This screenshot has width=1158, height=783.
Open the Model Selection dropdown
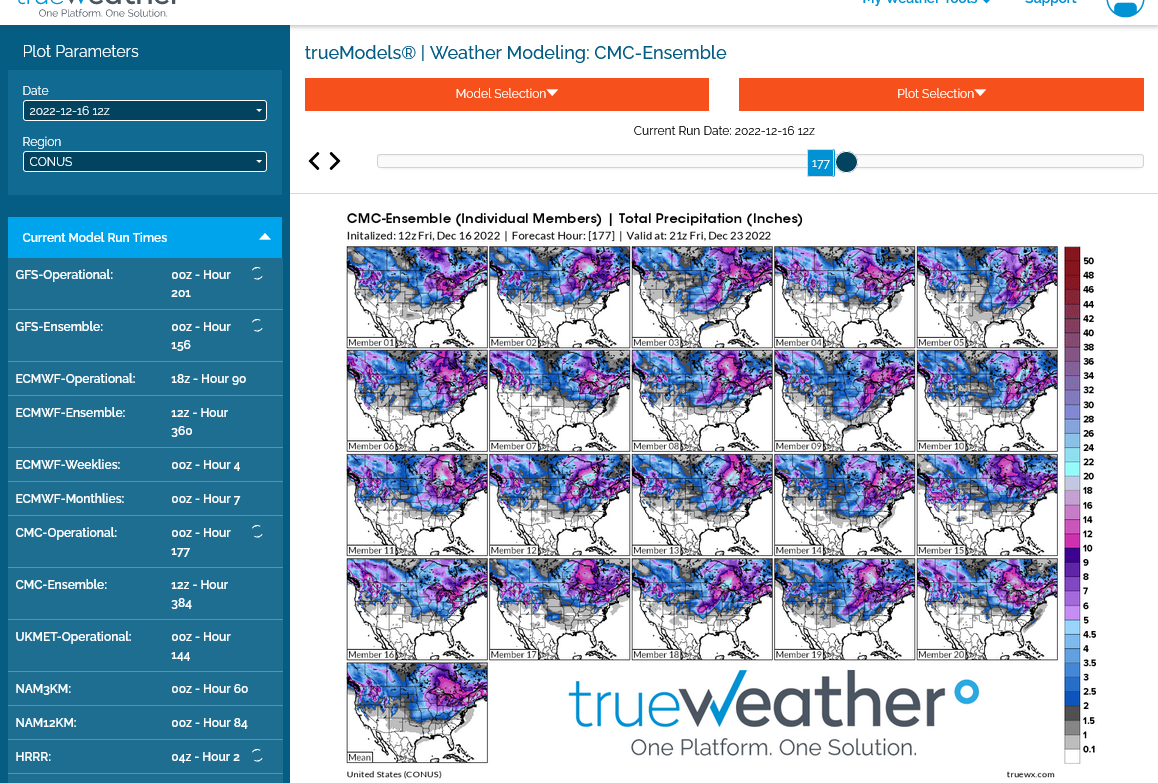click(x=507, y=94)
